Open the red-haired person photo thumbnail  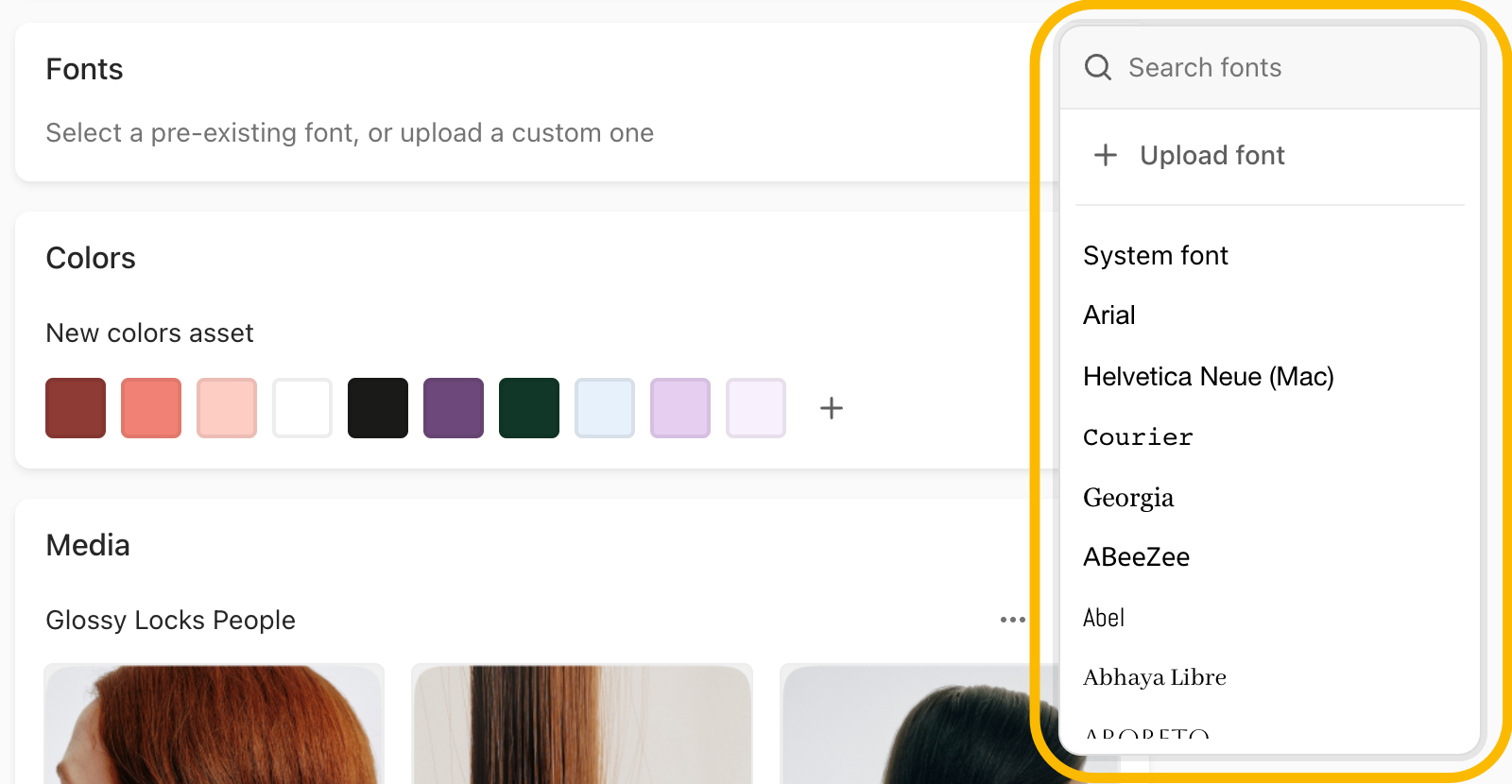point(215,724)
